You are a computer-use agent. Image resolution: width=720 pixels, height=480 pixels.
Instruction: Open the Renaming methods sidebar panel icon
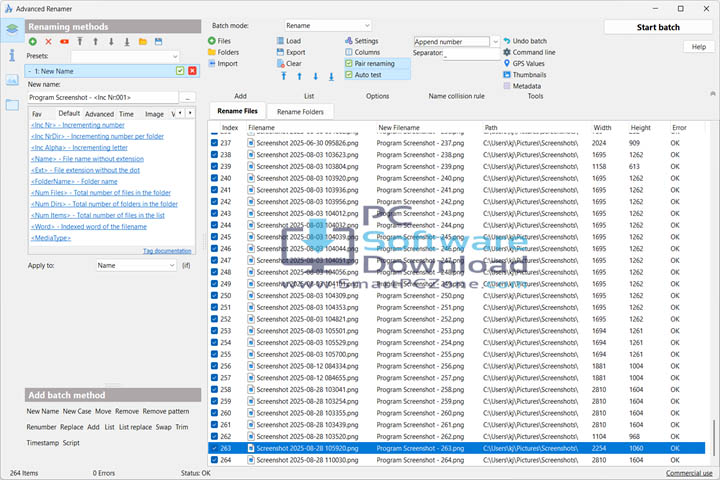pos(12,28)
